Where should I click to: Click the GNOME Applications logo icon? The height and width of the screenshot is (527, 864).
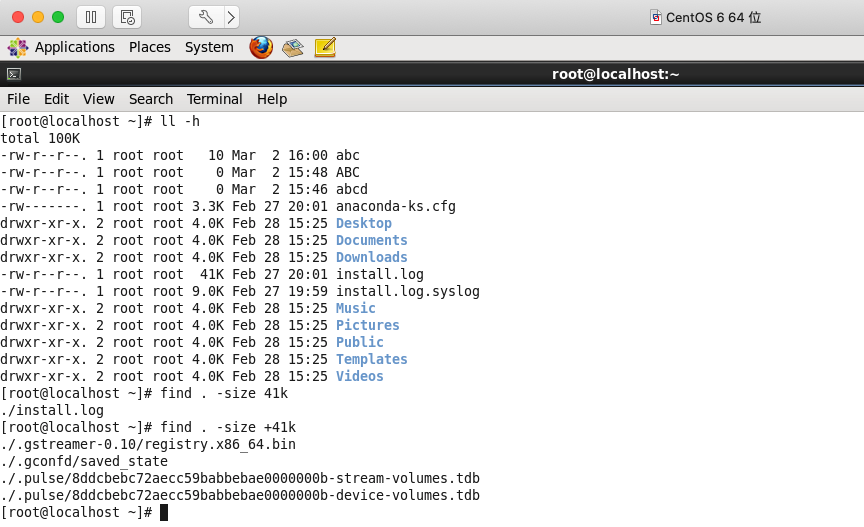(18, 47)
